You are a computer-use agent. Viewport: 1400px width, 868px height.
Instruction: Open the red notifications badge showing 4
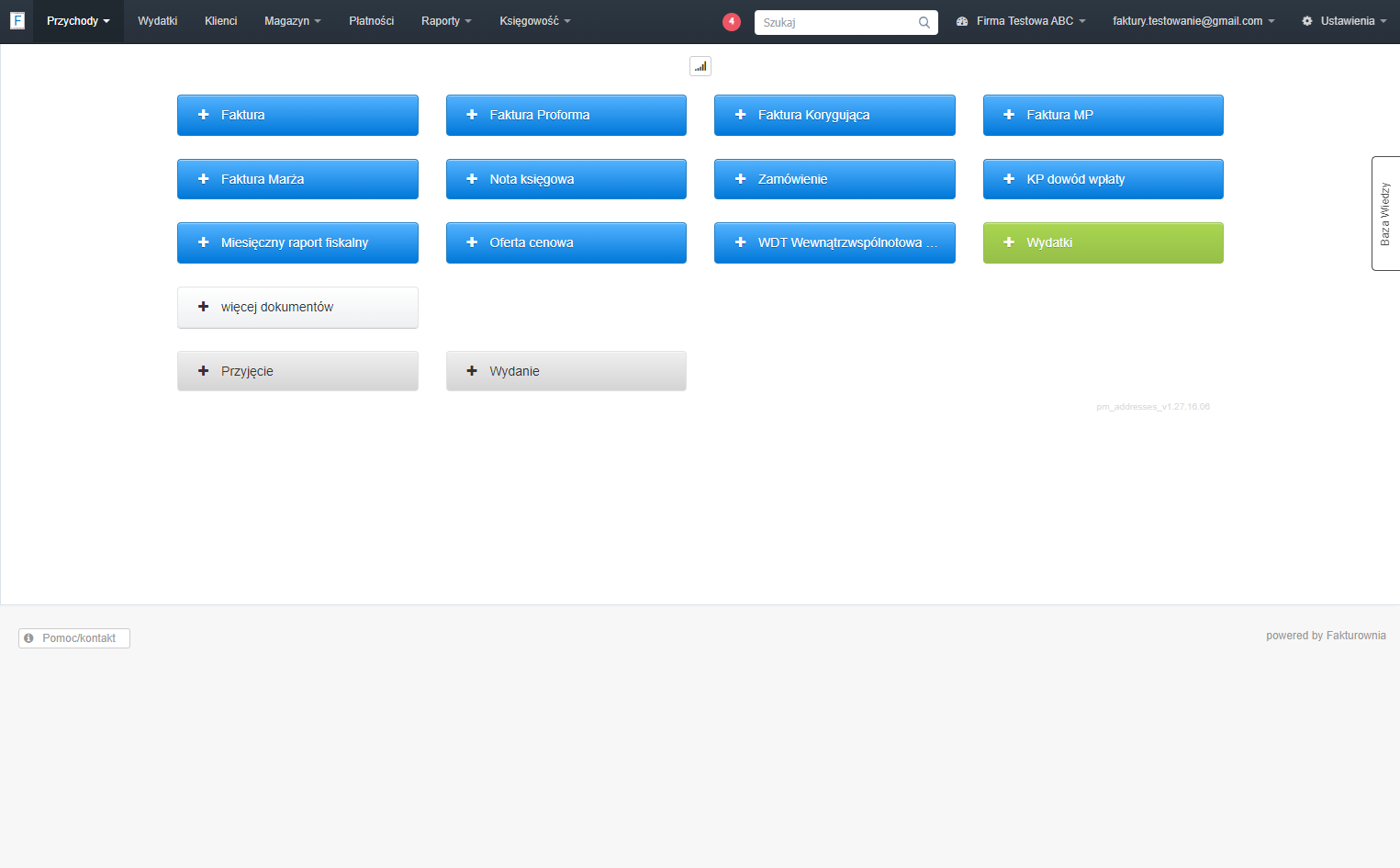click(x=732, y=21)
